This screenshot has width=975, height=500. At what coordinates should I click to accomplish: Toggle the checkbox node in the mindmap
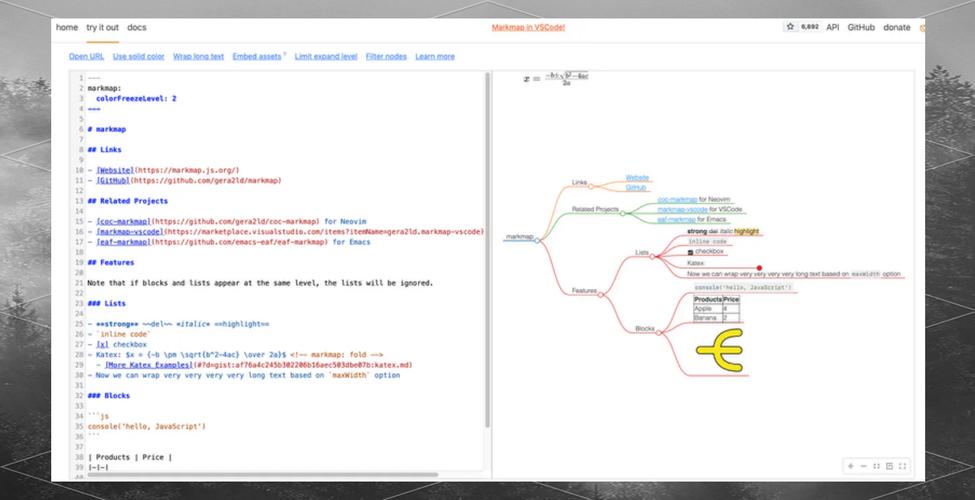(x=690, y=252)
